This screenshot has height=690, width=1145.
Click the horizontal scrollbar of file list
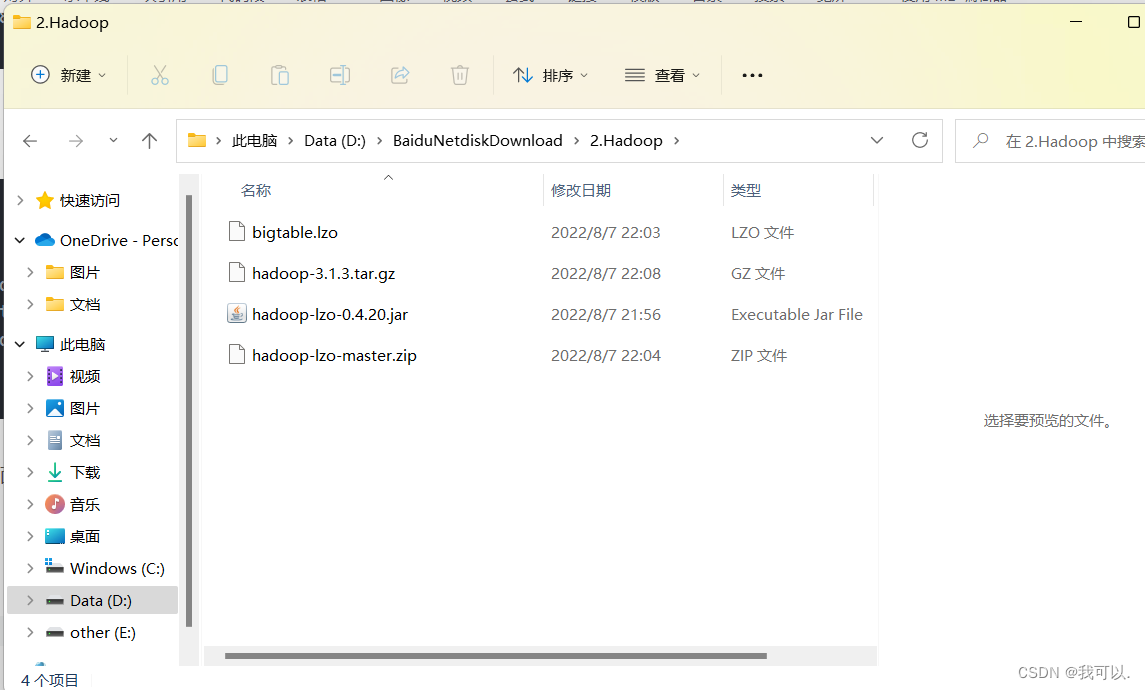tap(496, 656)
